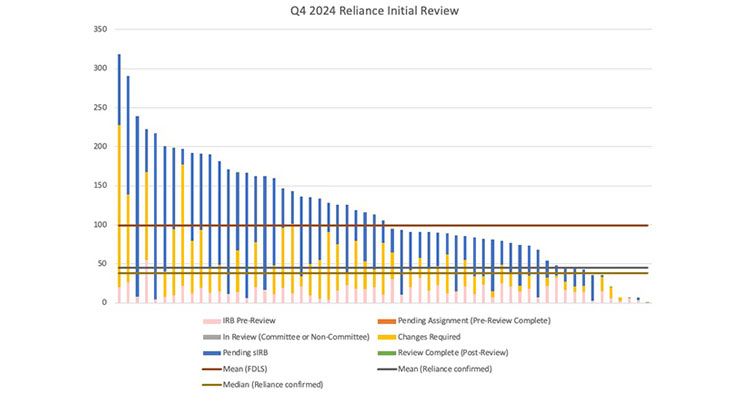
Task: Click the chart title 'Q4 2024 Reliance Initial Review'
Action: pos(373,11)
